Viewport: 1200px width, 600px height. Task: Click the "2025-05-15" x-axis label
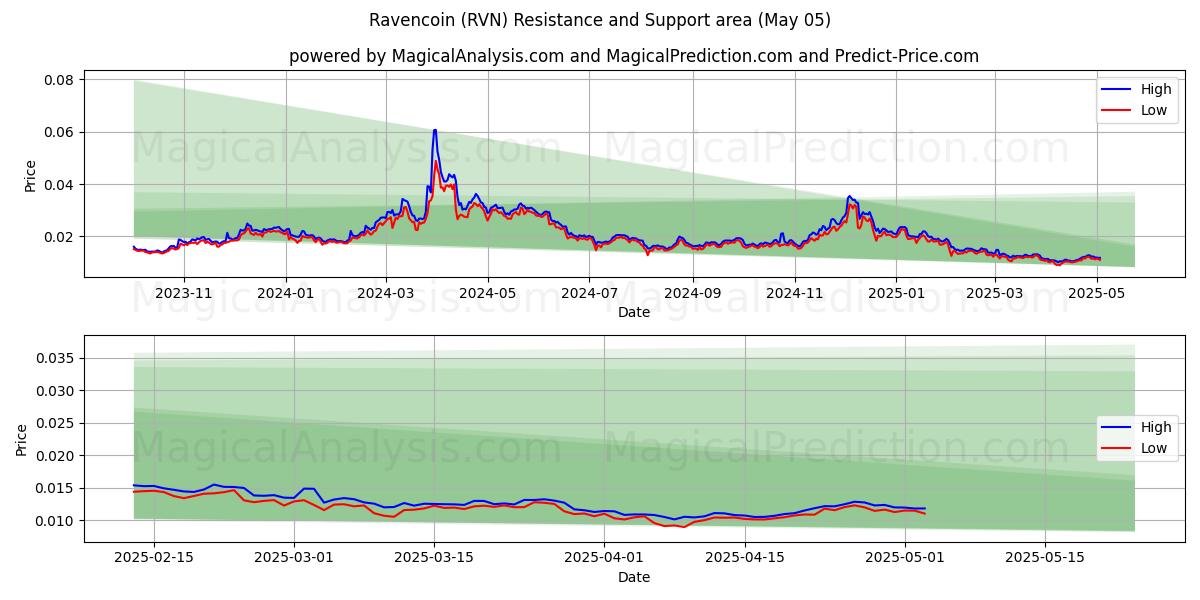1045,557
